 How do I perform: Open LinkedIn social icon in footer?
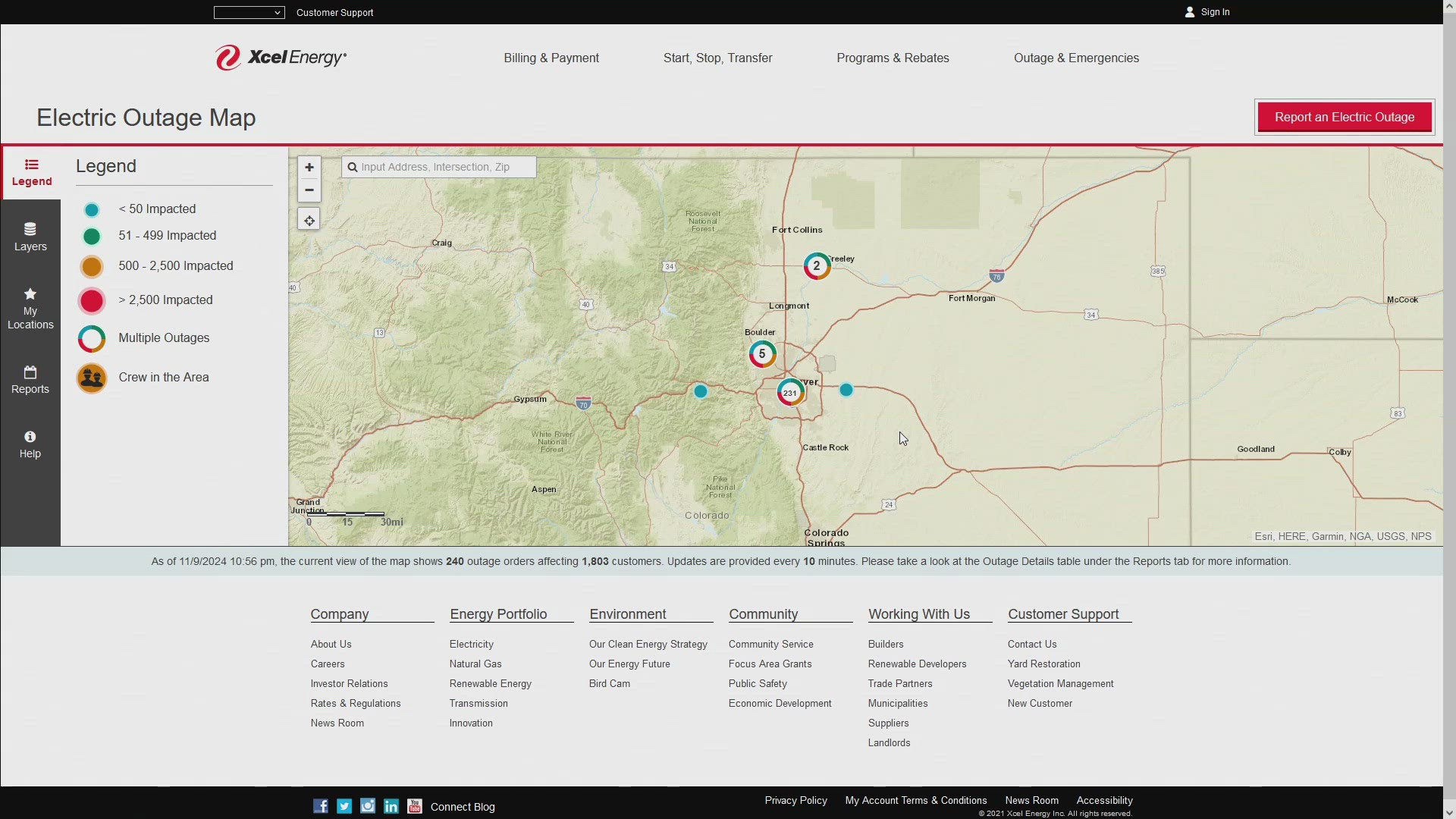pos(391,806)
